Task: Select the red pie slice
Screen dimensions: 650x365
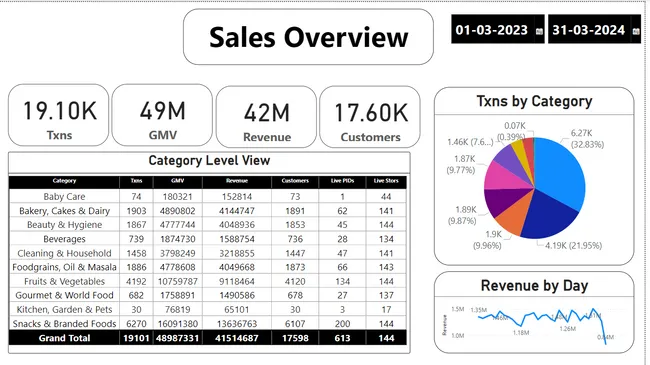Action: click(529, 149)
